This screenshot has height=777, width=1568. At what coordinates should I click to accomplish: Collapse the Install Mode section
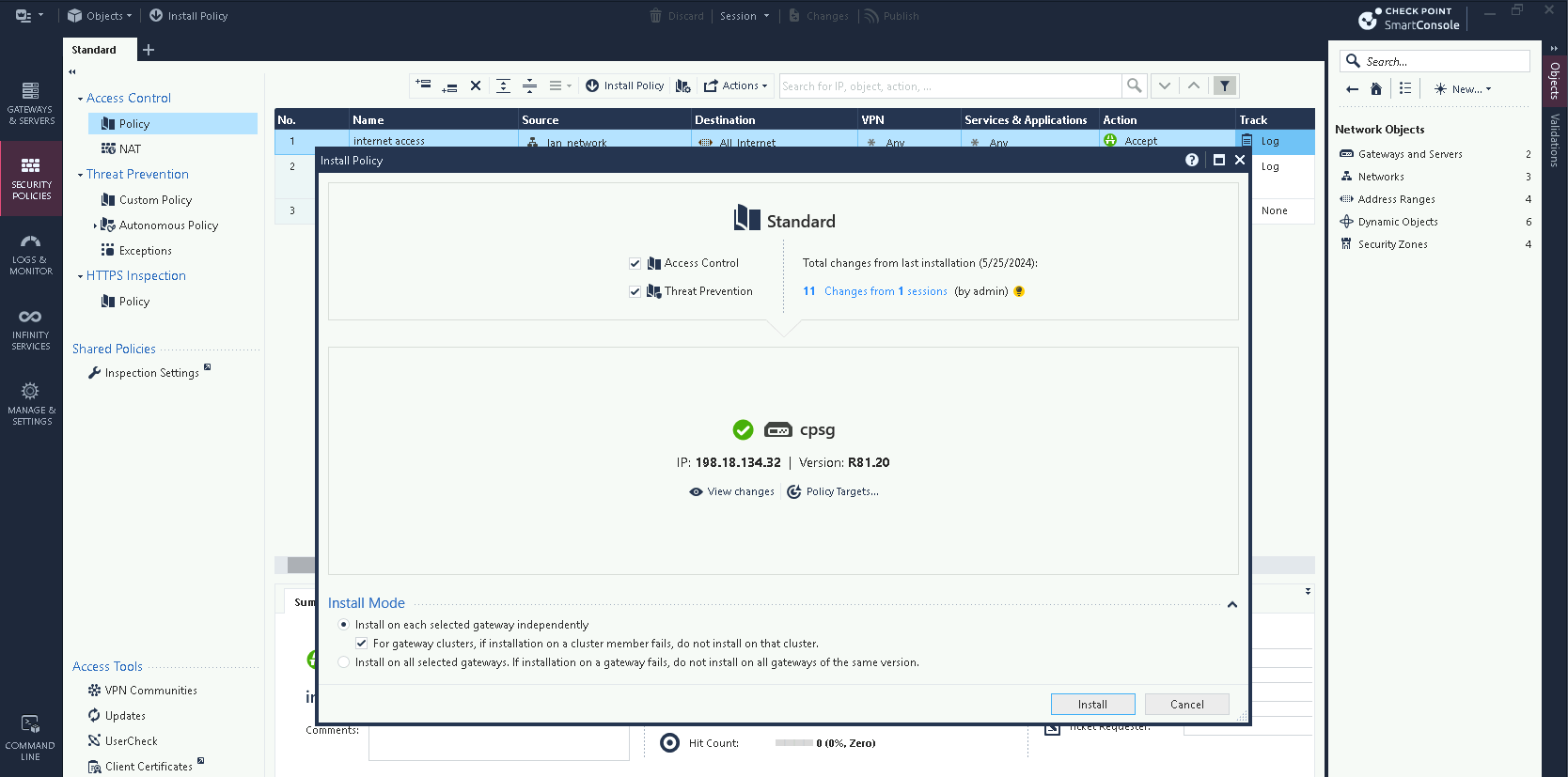pyautogui.click(x=1231, y=605)
